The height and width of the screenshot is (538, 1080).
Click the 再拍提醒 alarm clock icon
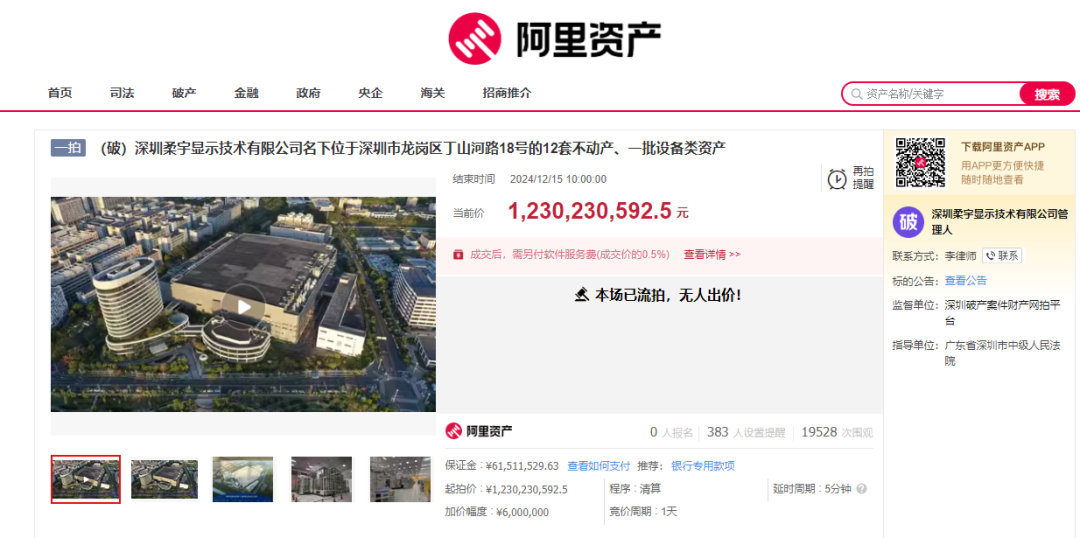[837, 178]
